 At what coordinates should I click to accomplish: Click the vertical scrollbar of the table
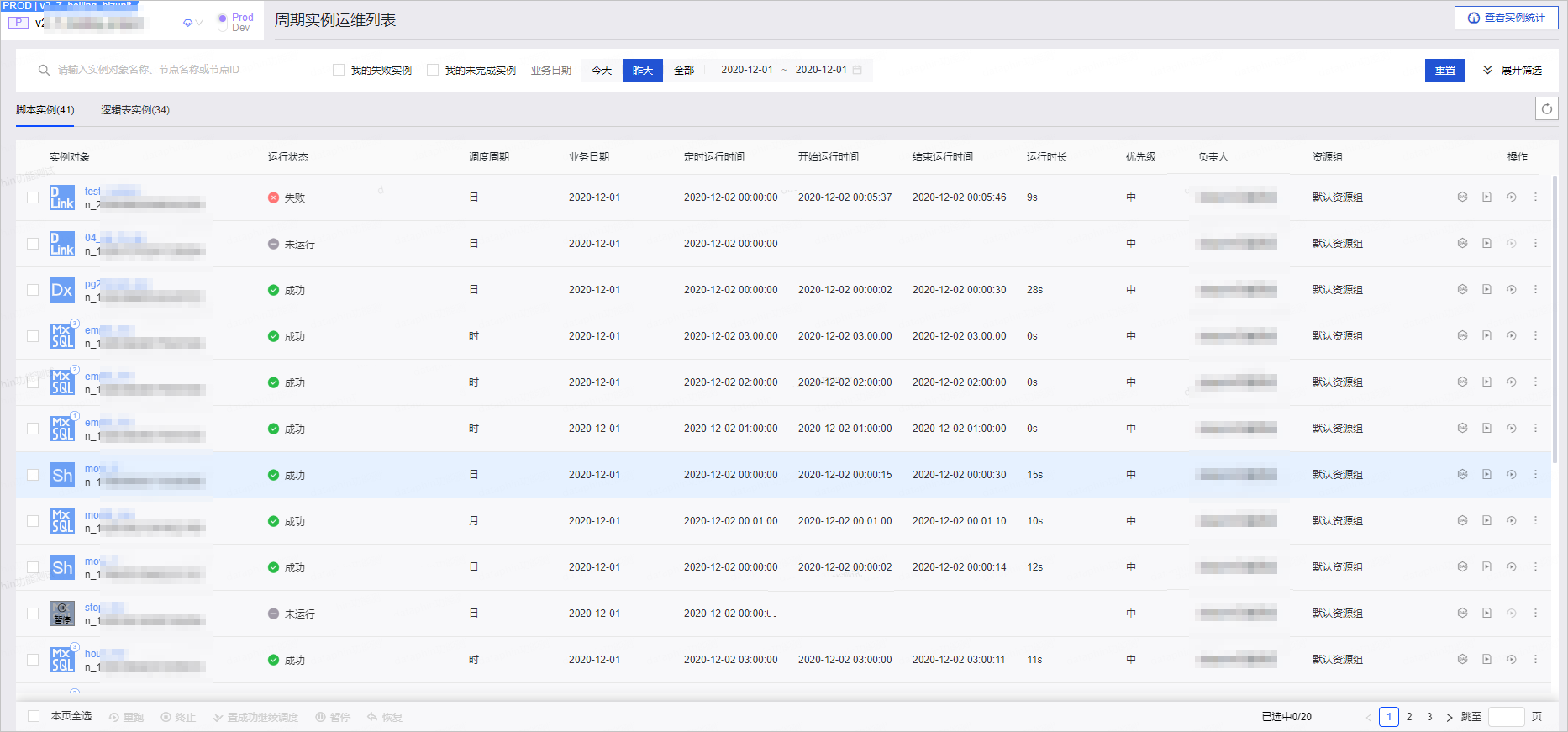click(x=1555, y=319)
